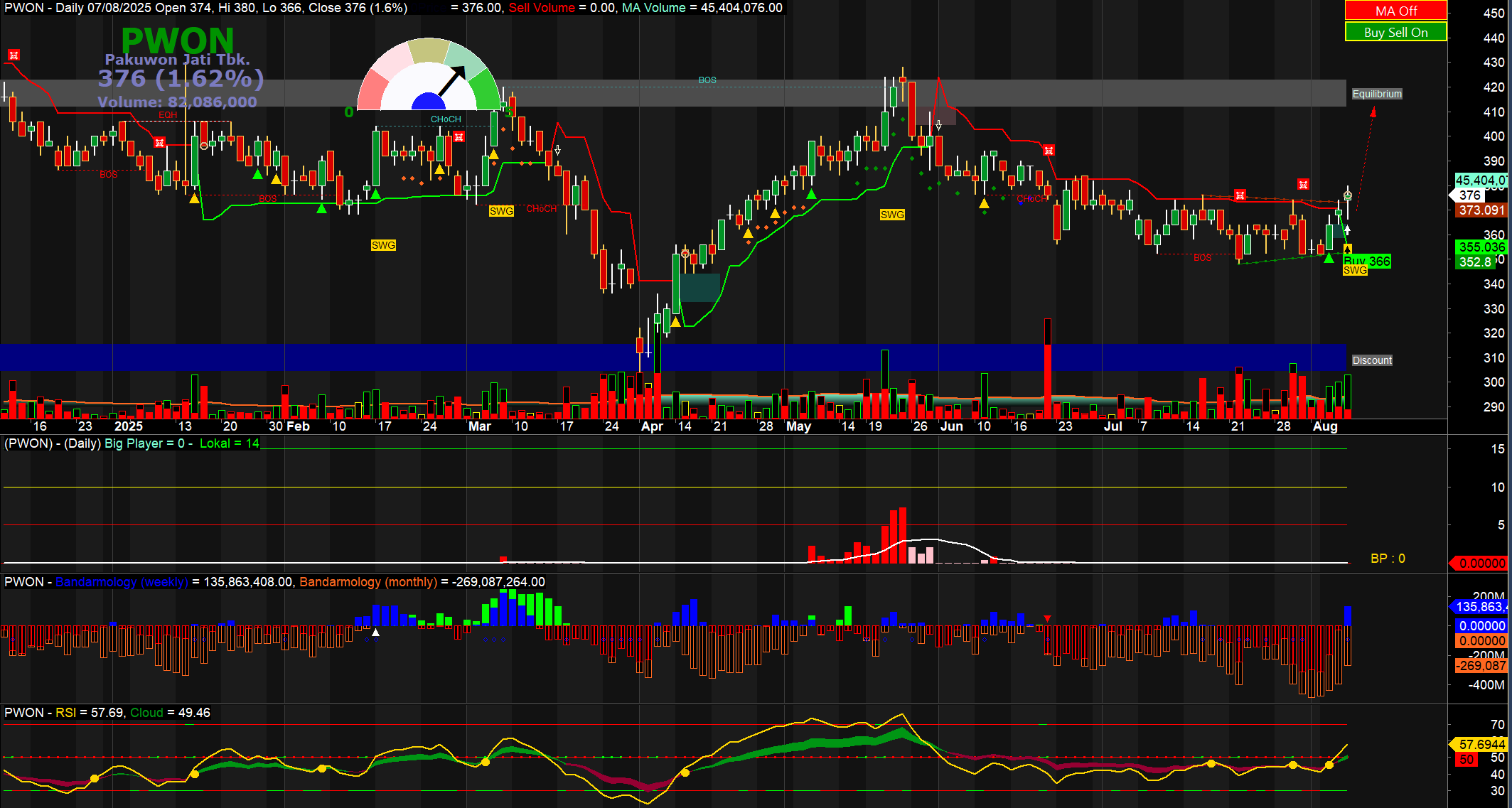
Task: Toggle the red MA Off button
Action: (x=1395, y=11)
